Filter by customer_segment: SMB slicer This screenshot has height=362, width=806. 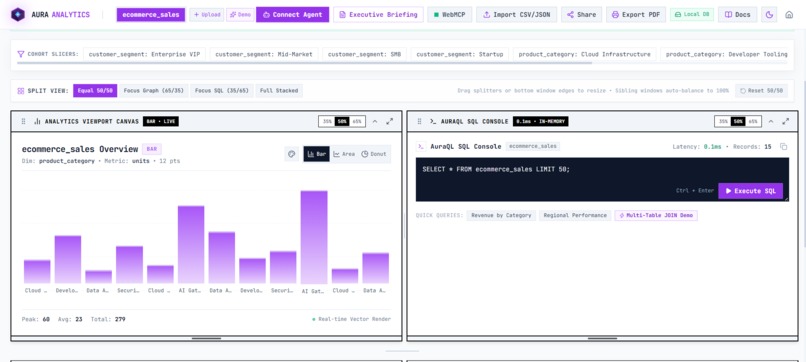(x=364, y=54)
